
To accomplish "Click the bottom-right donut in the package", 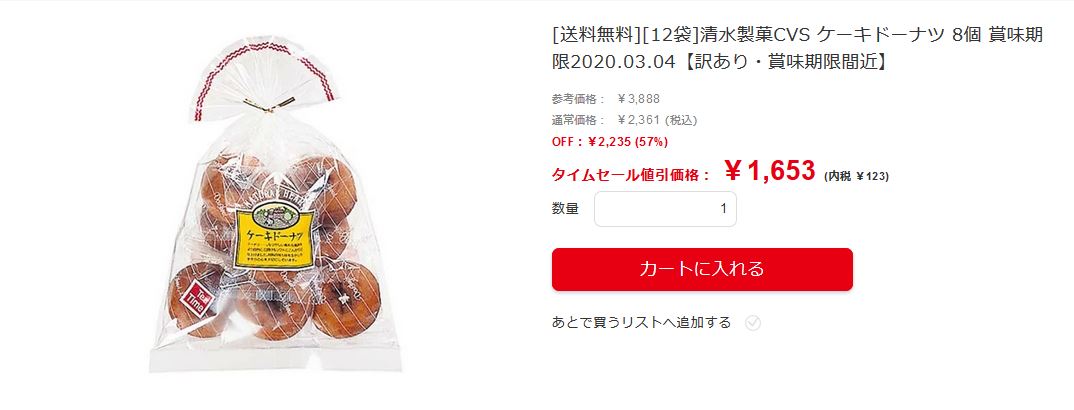I will (x=346, y=300).
